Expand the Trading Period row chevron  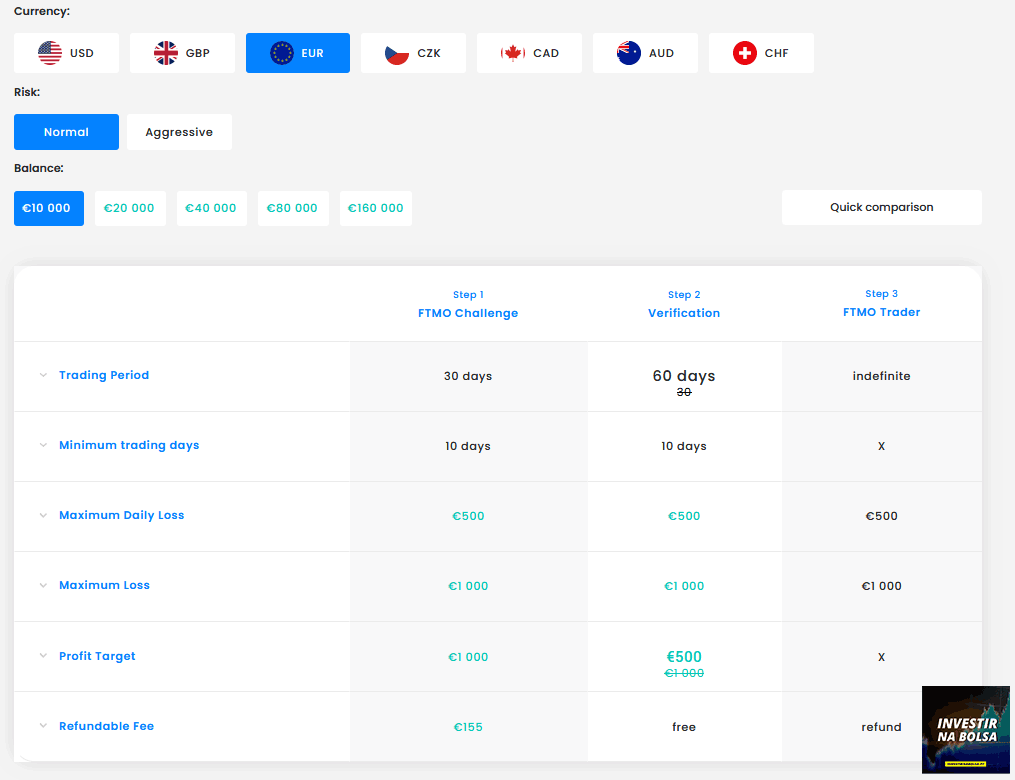click(x=43, y=376)
